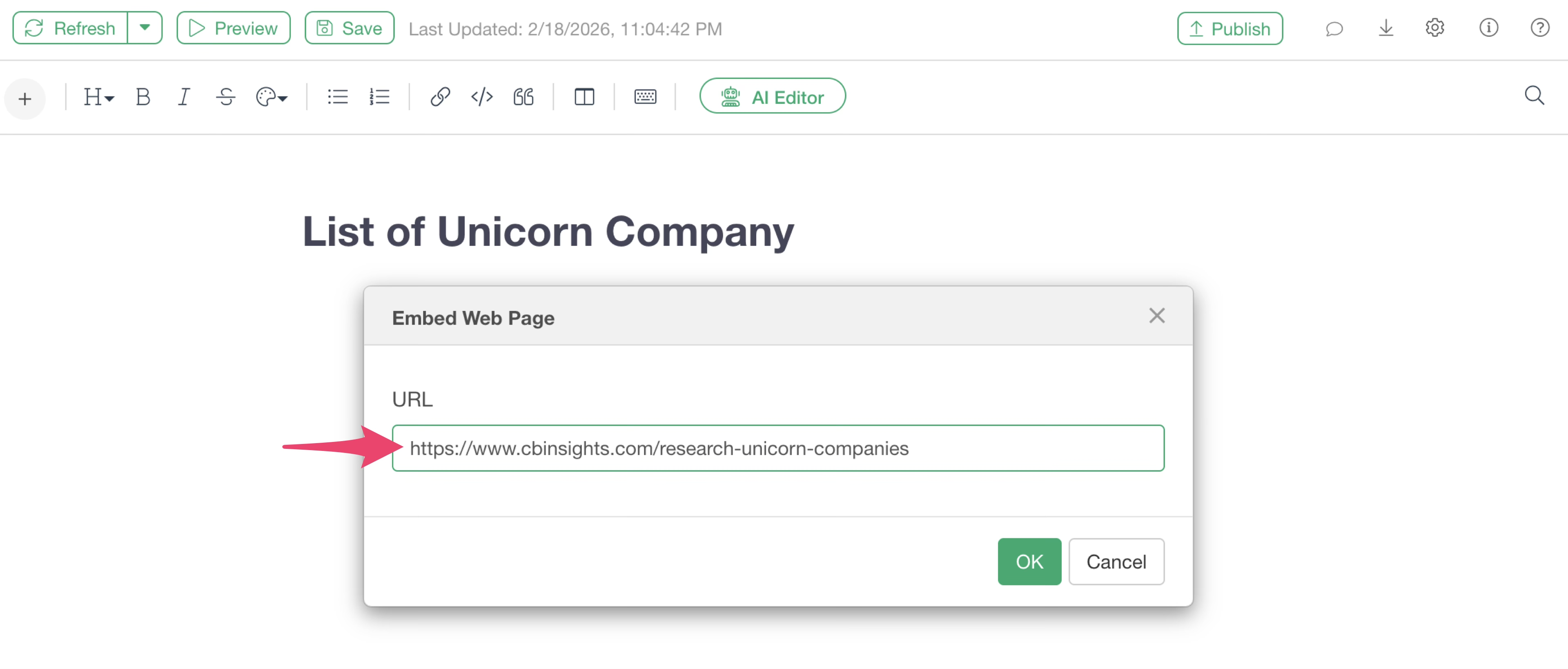Click the bold formatting icon
The height and width of the screenshot is (669, 1568).
click(x=143, y=97)
